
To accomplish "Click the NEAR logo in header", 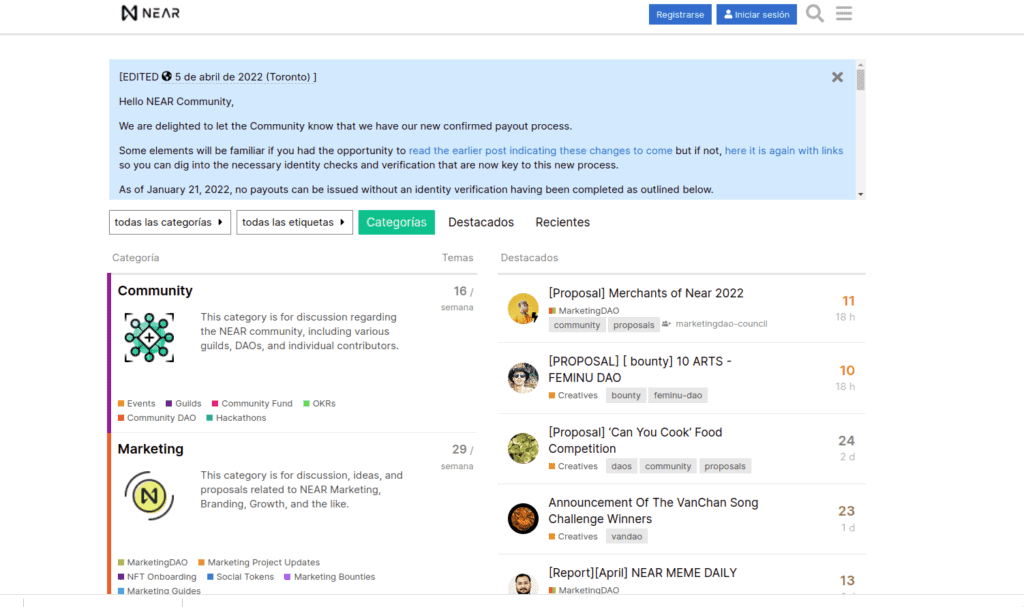I will click(150, 14).
